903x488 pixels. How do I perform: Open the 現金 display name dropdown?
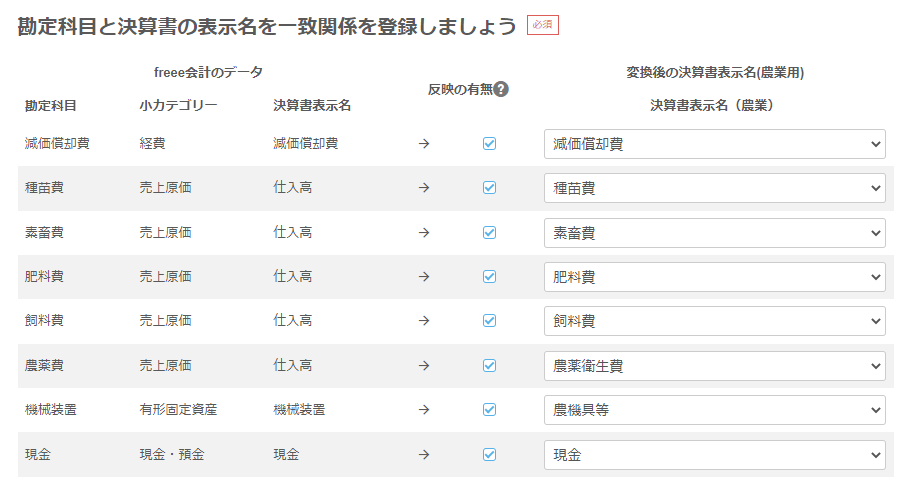pos(715,455)
